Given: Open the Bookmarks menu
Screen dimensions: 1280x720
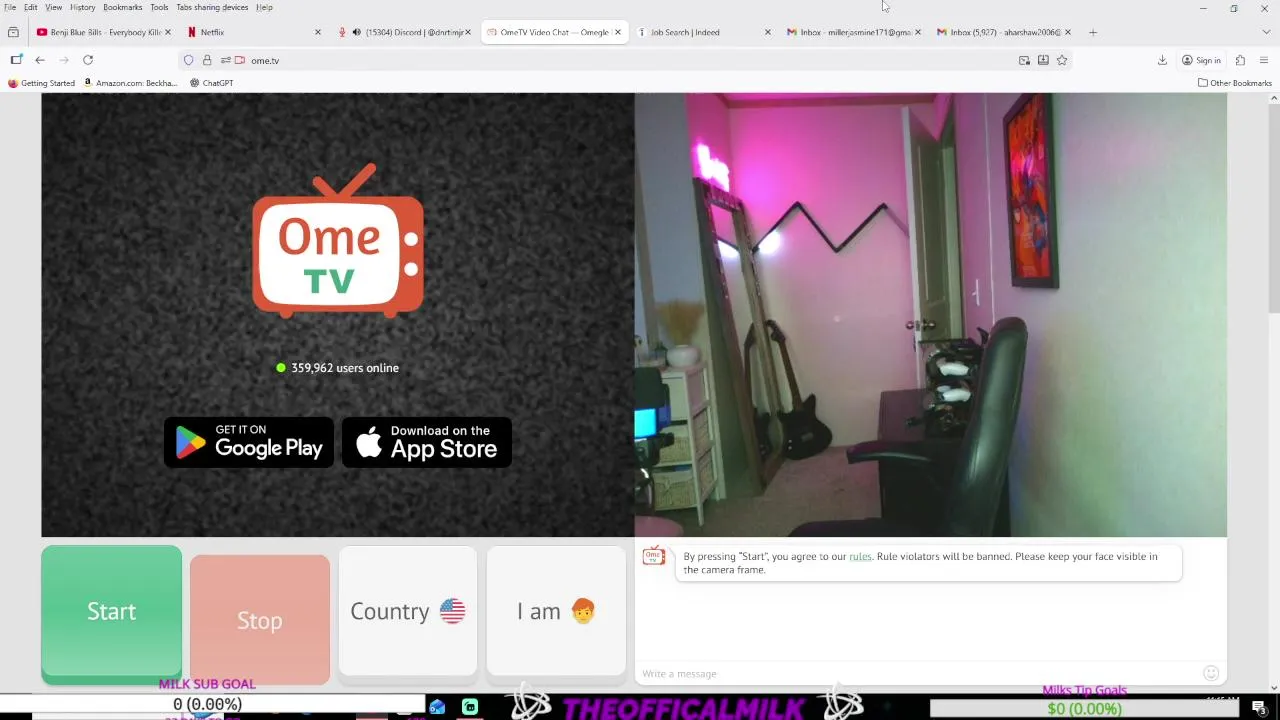Looking at the screenshot, I should click(123, 7).
